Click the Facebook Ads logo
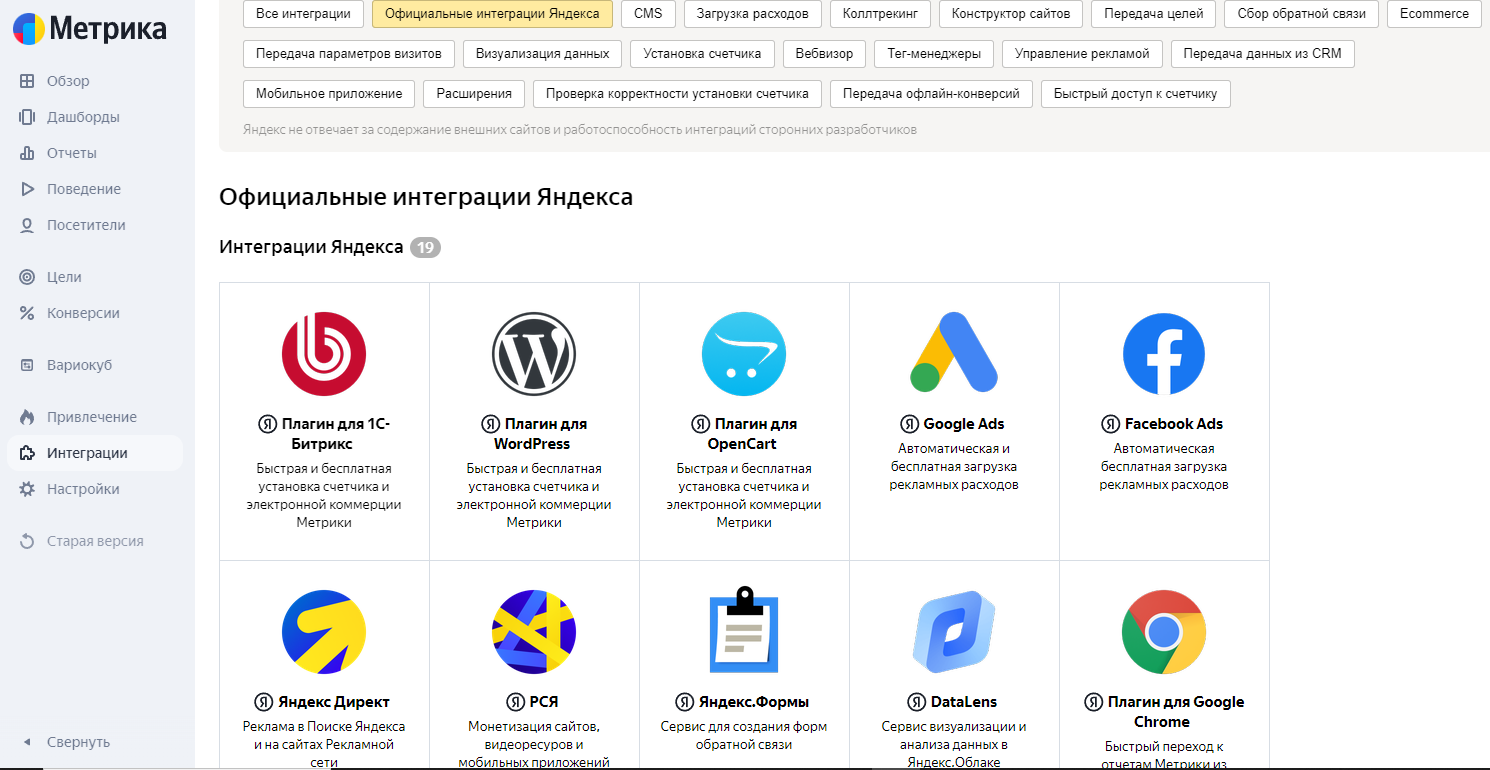The height and width of the screenshot is (770, 1490). (1164, 354)
